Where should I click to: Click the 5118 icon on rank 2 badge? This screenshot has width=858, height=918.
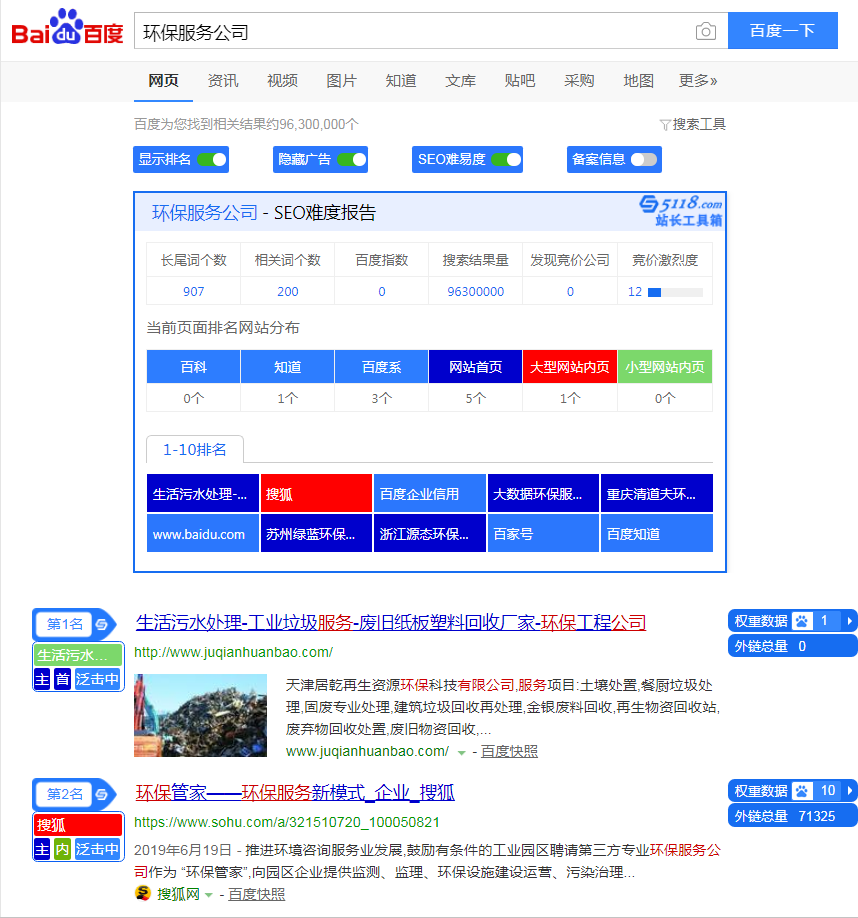tap(102, 794)
